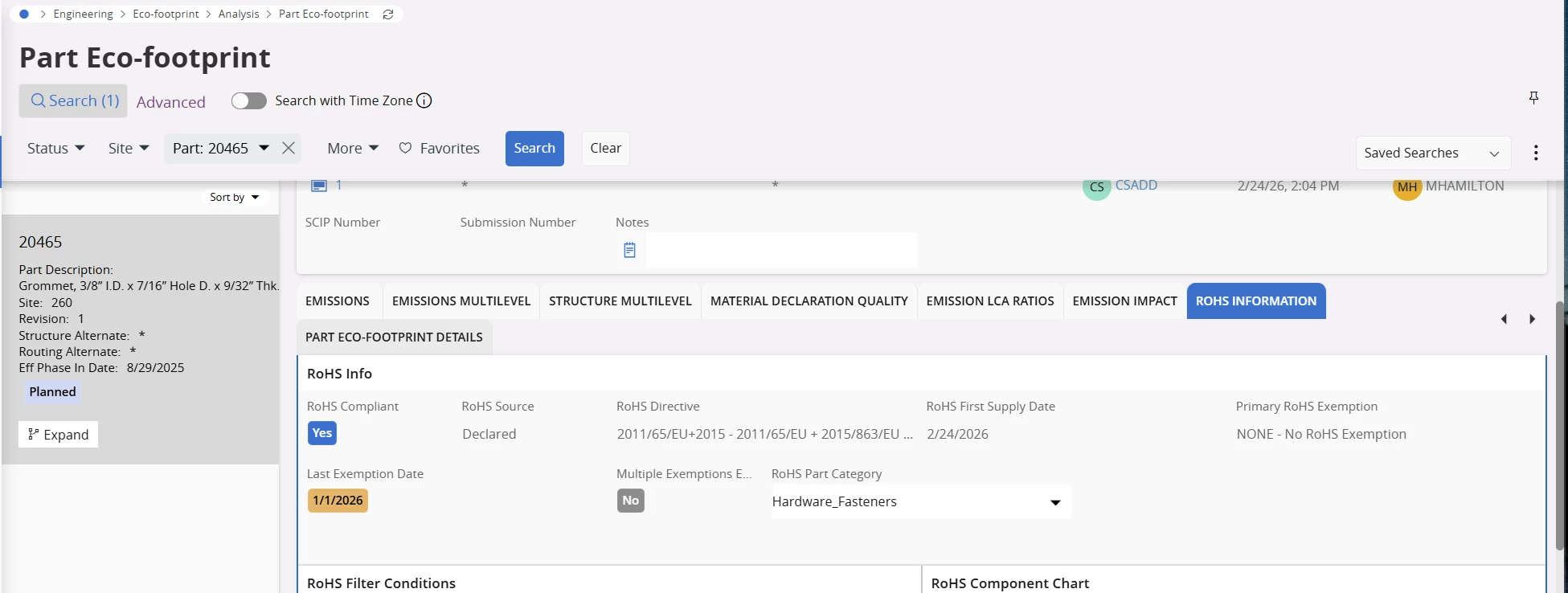
Task: Open the Structure Multilevel tab
Action: [x=620, y=301]
